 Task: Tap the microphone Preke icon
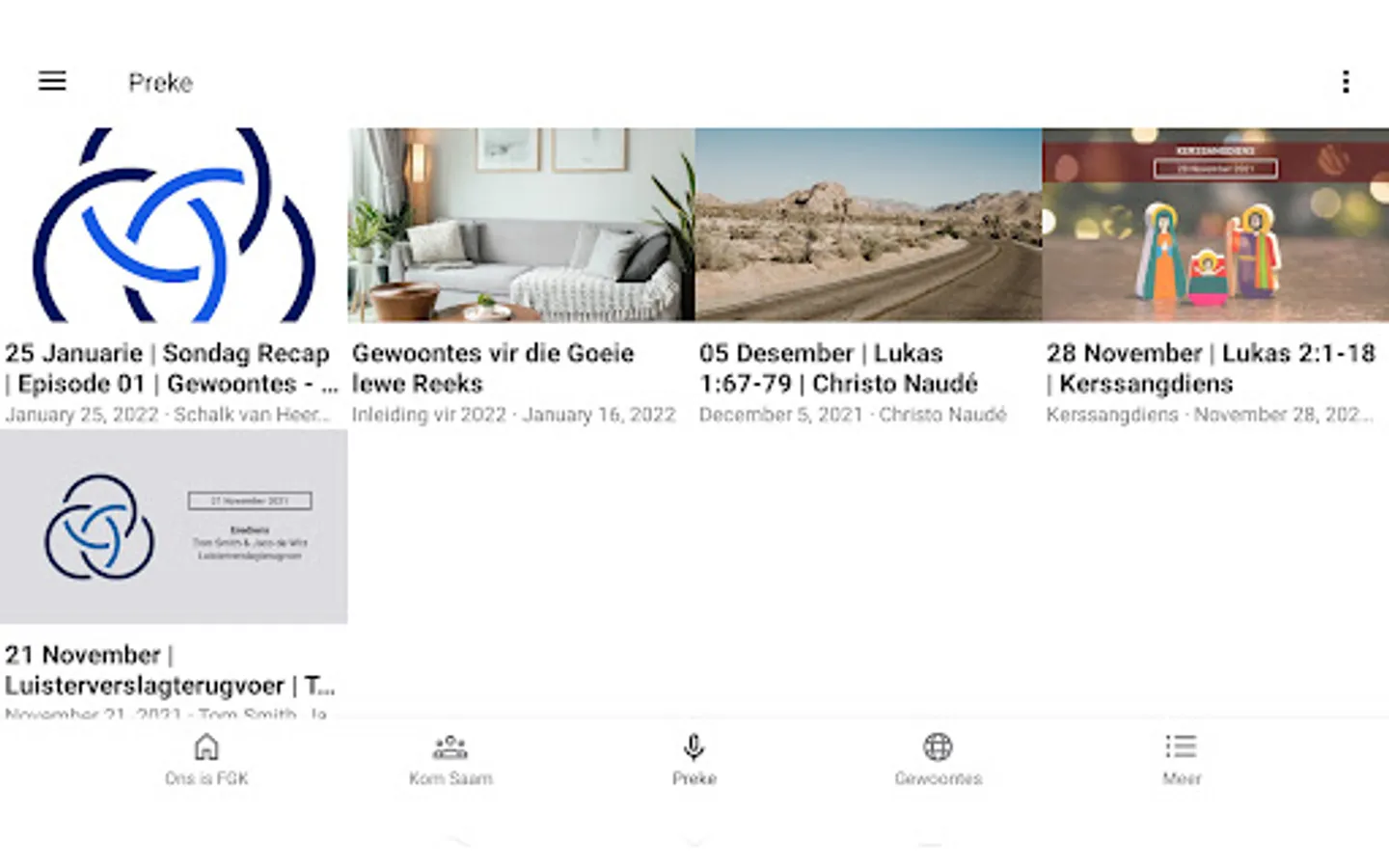694,746
